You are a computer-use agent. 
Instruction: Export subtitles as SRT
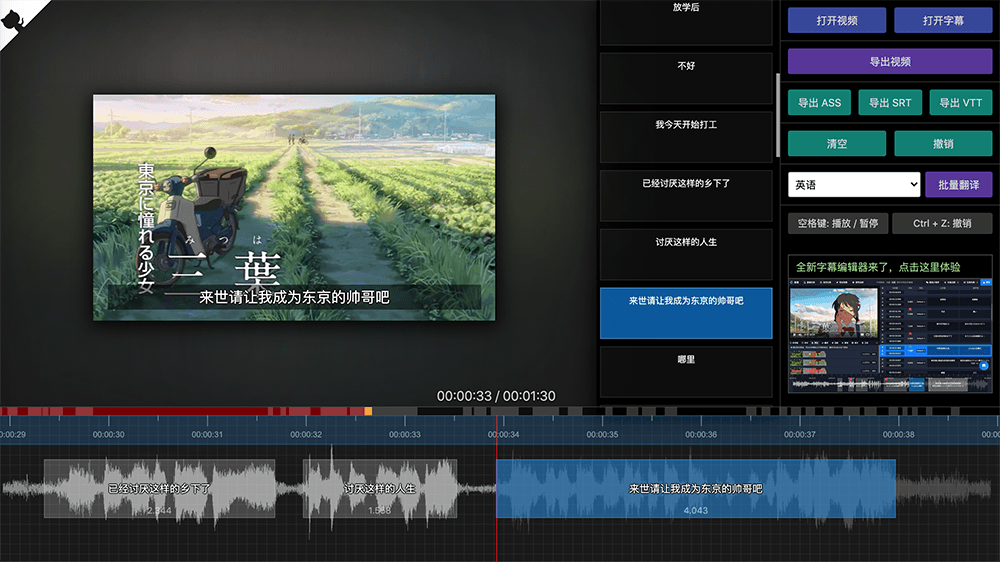(x=890, y=103)
